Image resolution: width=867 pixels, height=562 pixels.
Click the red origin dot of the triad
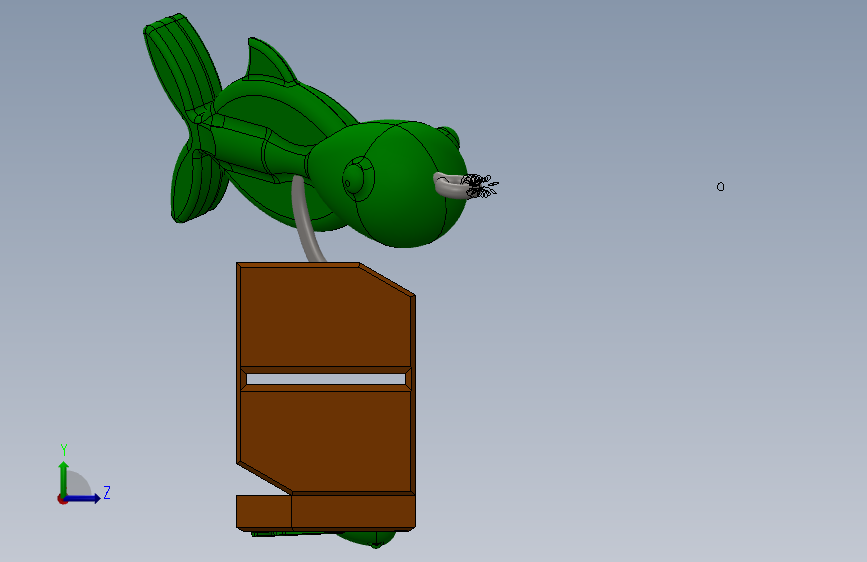click(62, 499)
